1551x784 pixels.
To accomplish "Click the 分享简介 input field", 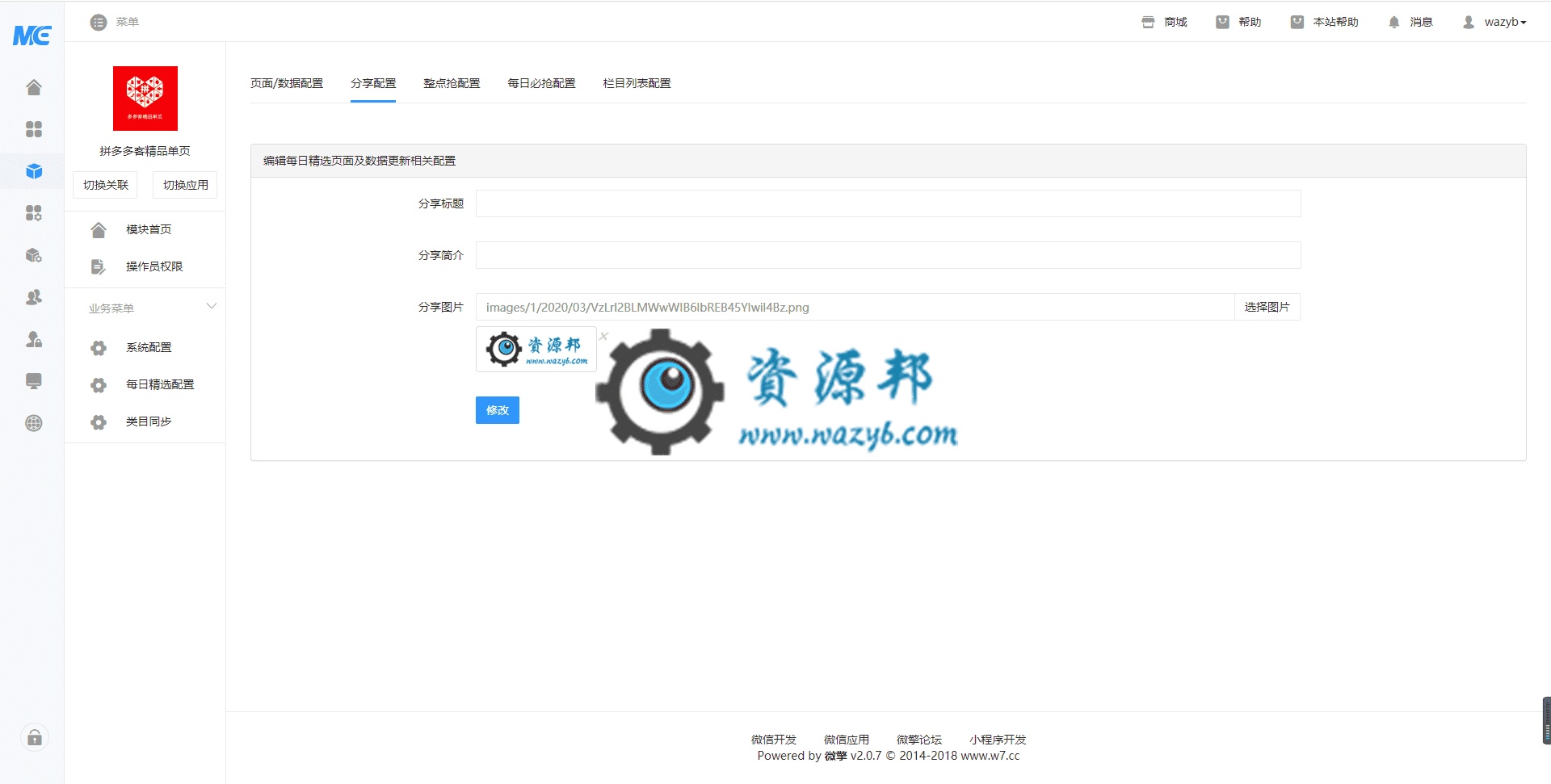I will (888, 255).
